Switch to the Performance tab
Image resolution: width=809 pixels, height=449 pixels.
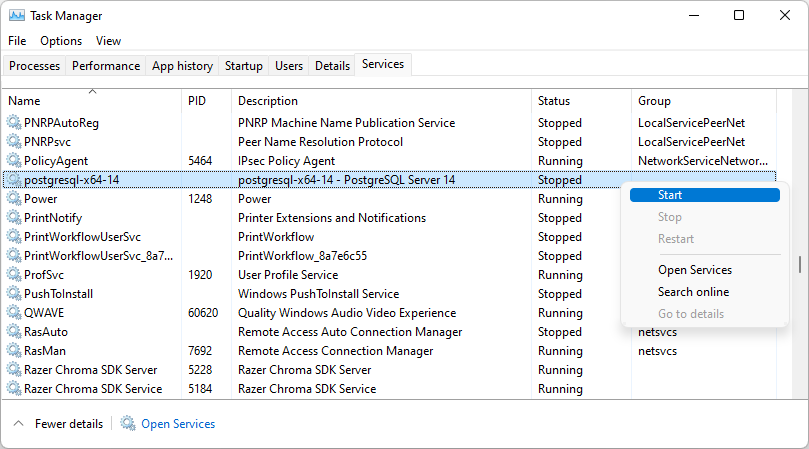pos(106,66)
